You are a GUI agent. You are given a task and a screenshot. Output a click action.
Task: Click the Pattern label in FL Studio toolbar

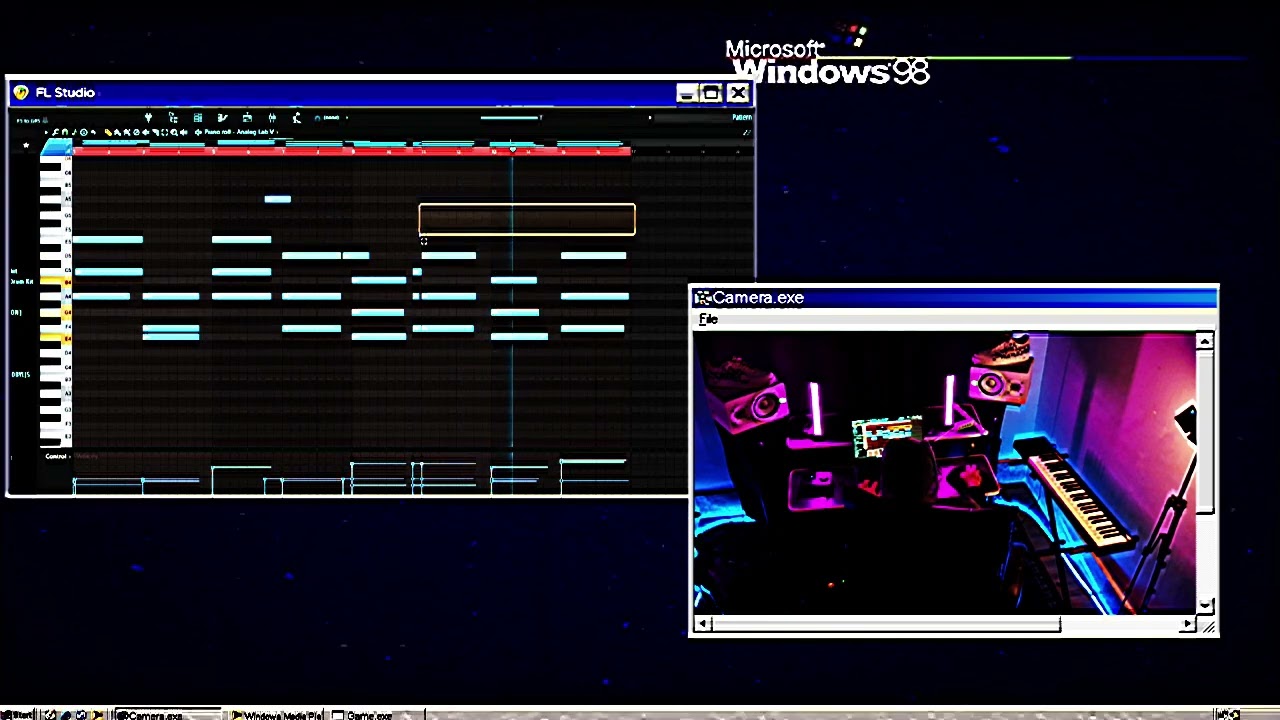pyautogui.click(x=741, y=118)
